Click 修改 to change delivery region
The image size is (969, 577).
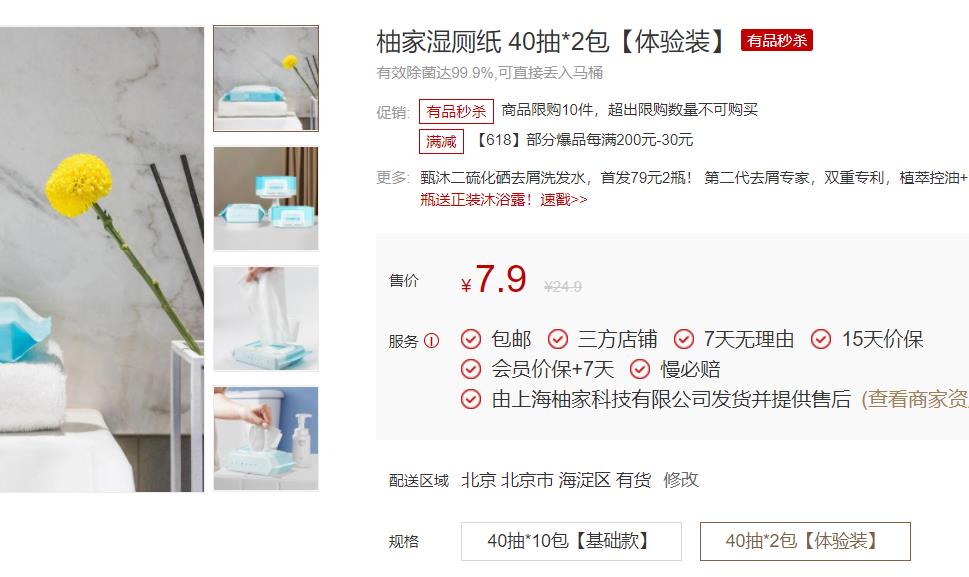point(681,480)
